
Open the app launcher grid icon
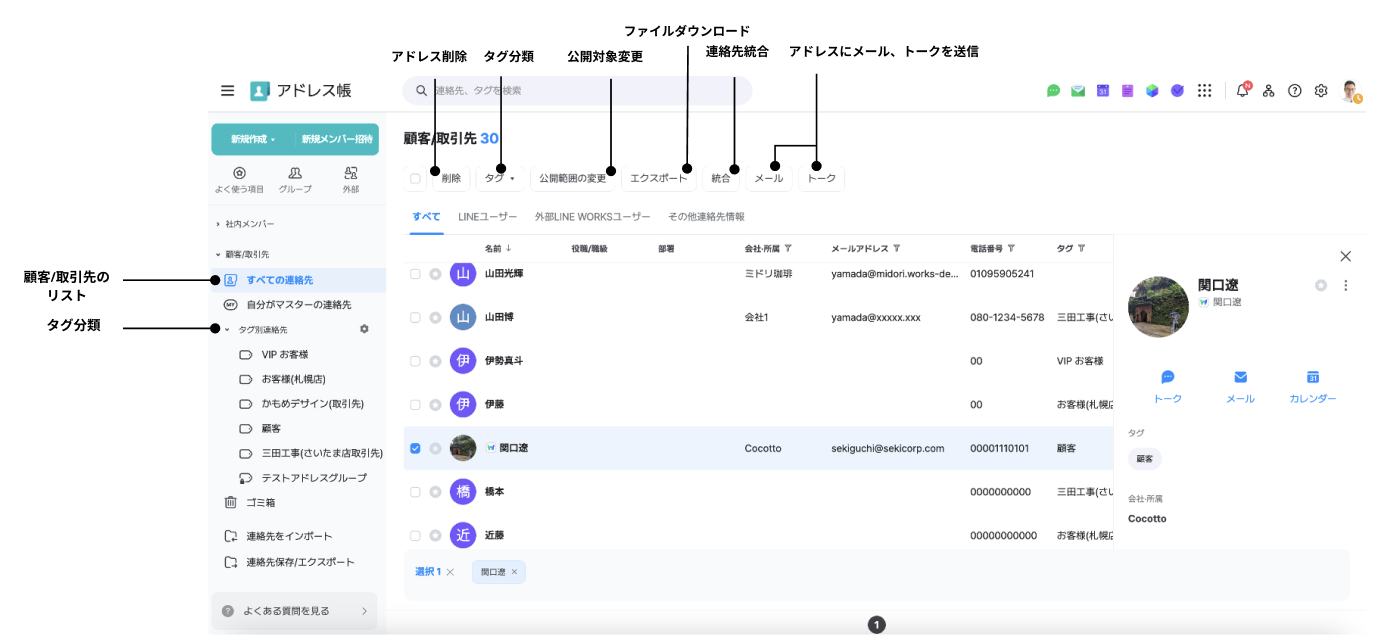(1205, 91)
